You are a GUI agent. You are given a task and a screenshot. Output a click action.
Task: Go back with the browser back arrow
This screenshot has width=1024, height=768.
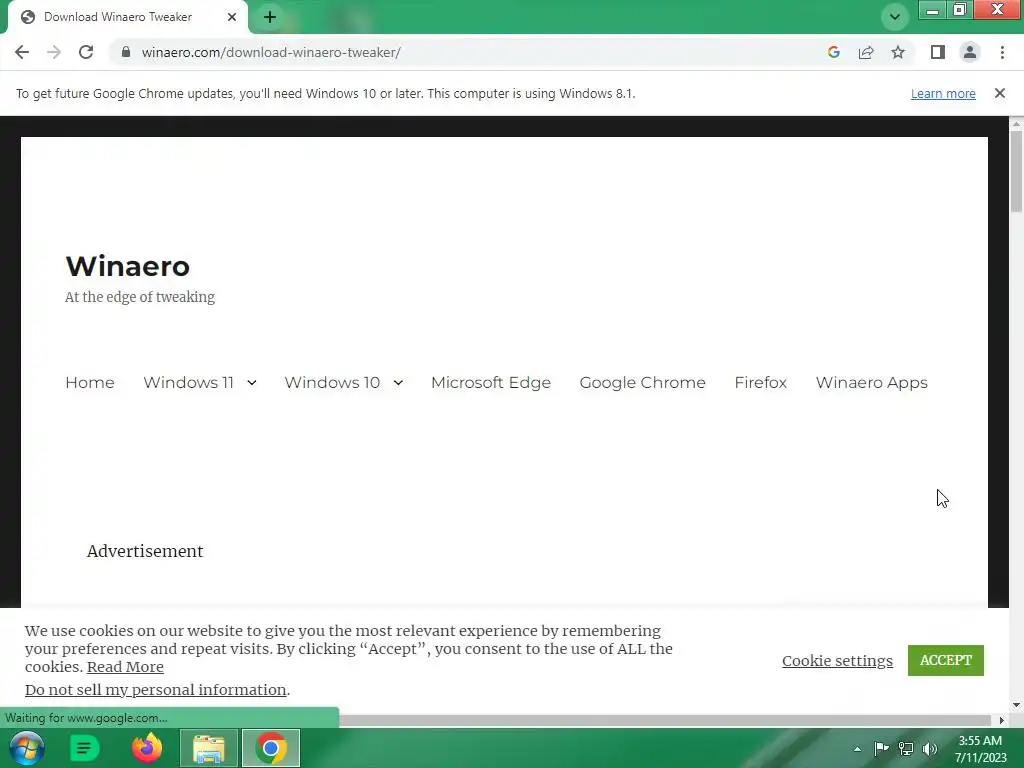click(x=22, y=52)
